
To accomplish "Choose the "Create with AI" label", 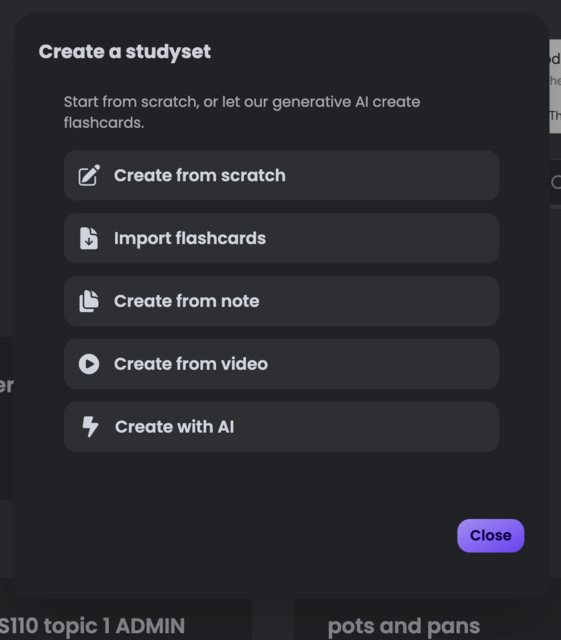I will tap(174, 427).
